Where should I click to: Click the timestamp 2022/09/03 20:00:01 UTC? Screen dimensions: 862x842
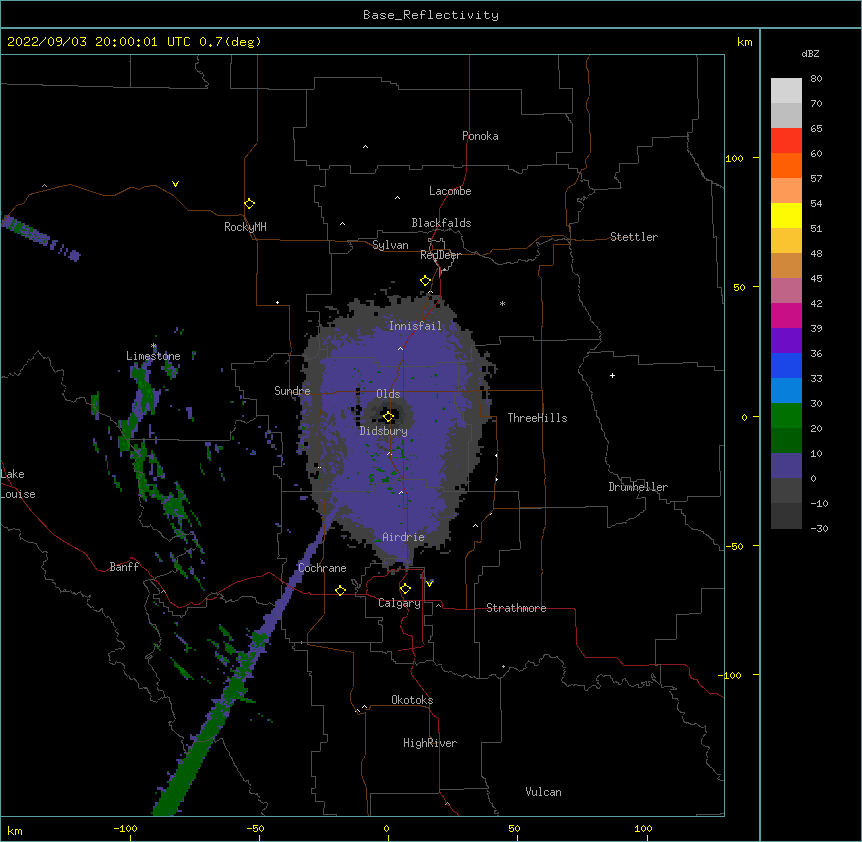pyautogui.click(x=98, y=42)
